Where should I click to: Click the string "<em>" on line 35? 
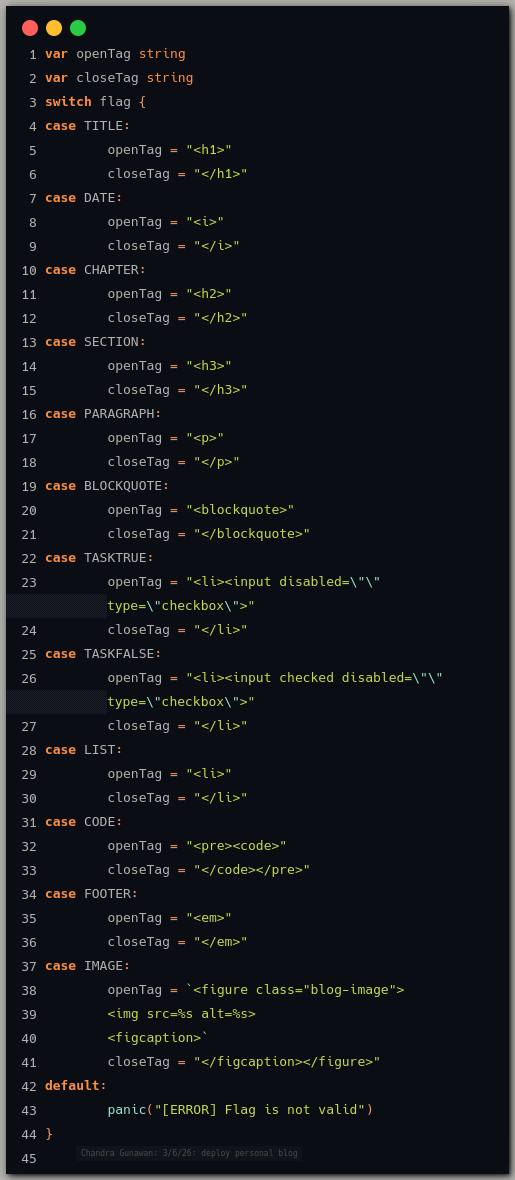click(x=209, y=918)
